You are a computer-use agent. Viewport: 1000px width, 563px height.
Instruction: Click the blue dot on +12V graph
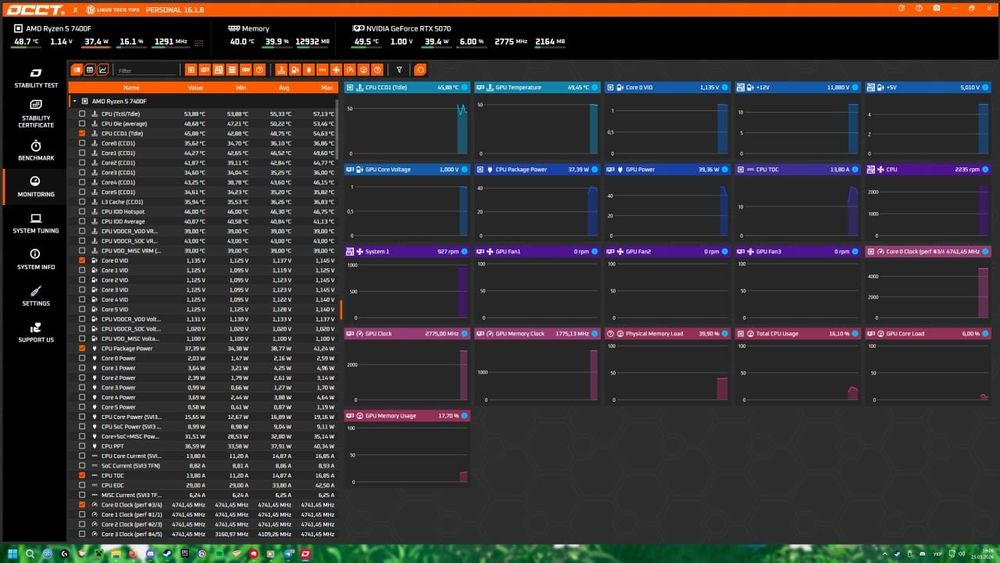pos(855,87)
